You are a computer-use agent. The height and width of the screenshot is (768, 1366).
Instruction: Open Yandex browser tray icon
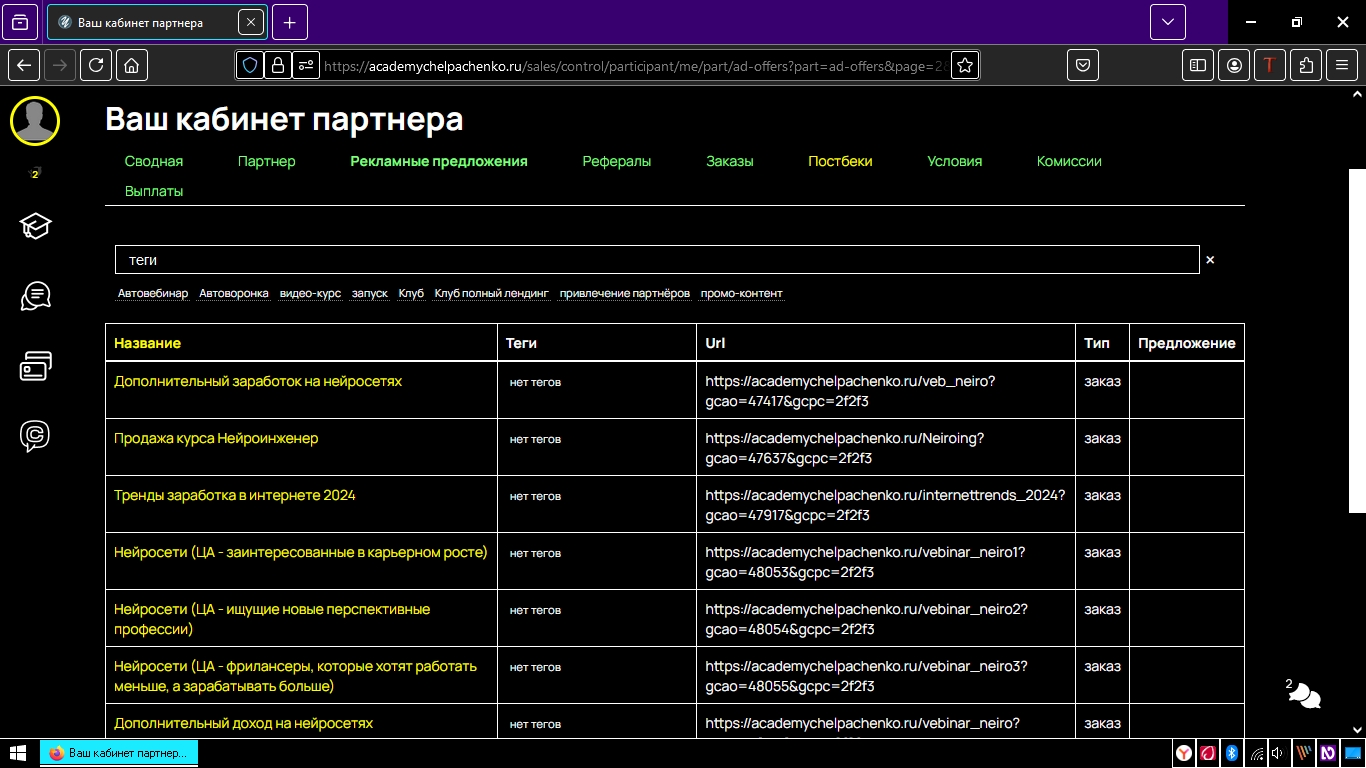pos(1184,753)
